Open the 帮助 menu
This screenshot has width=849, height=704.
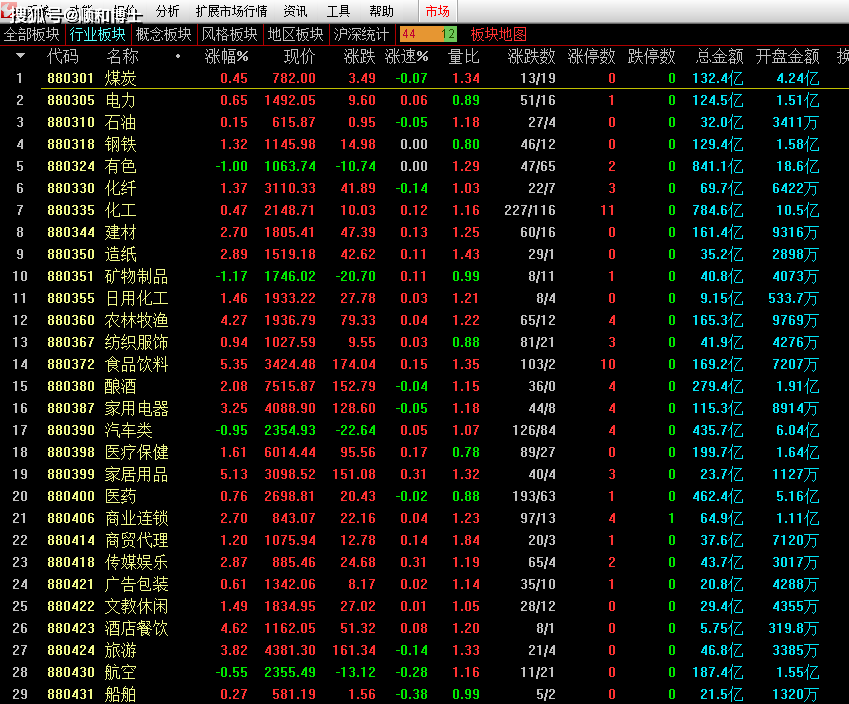coord(381,11)
